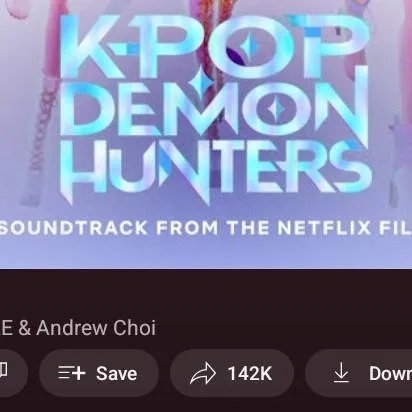412x412 pixels.
Task: Open share options showing 142K
Action: pos(232,373)
